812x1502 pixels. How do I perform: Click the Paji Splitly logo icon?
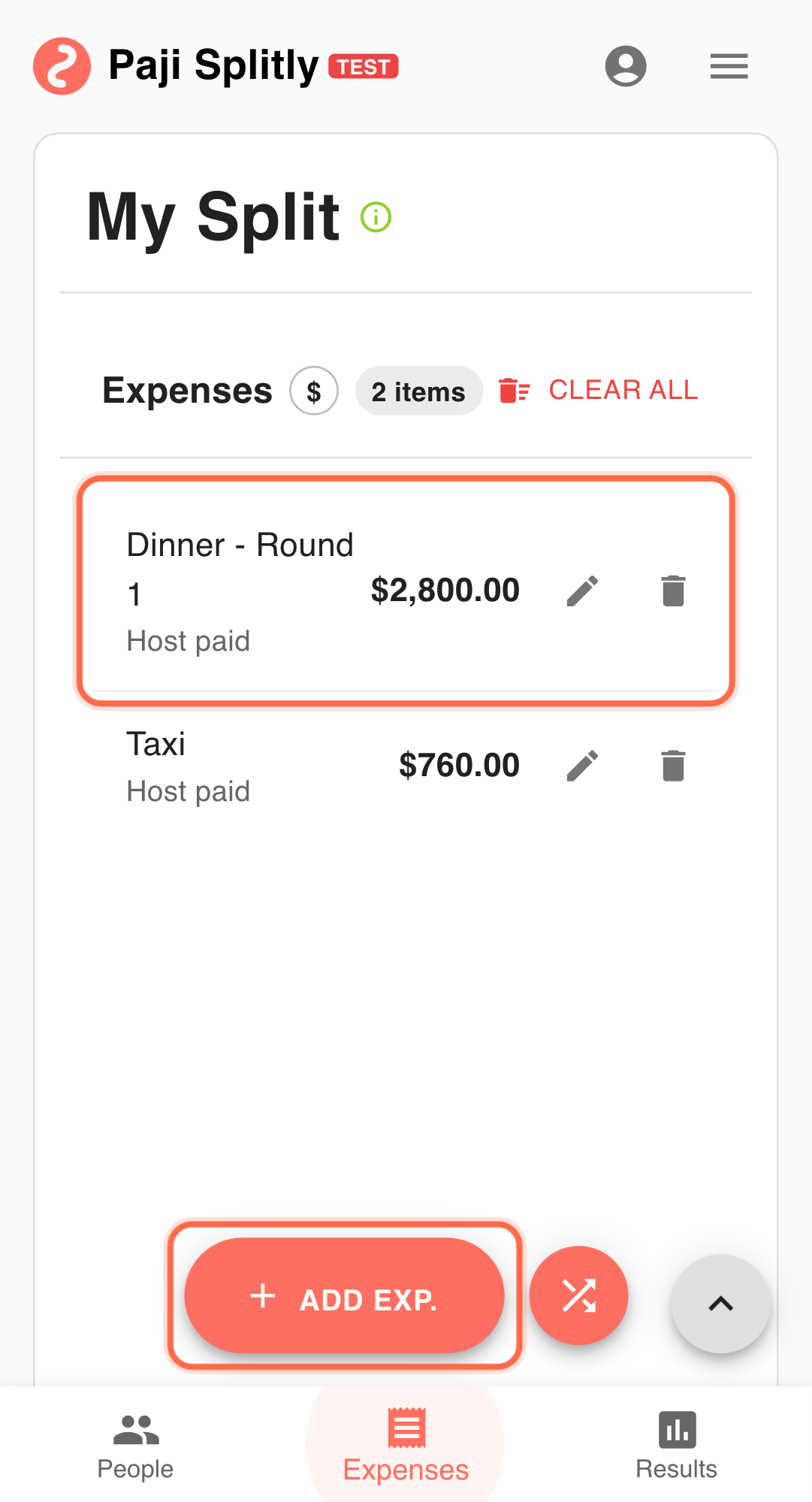pos(62,66)
